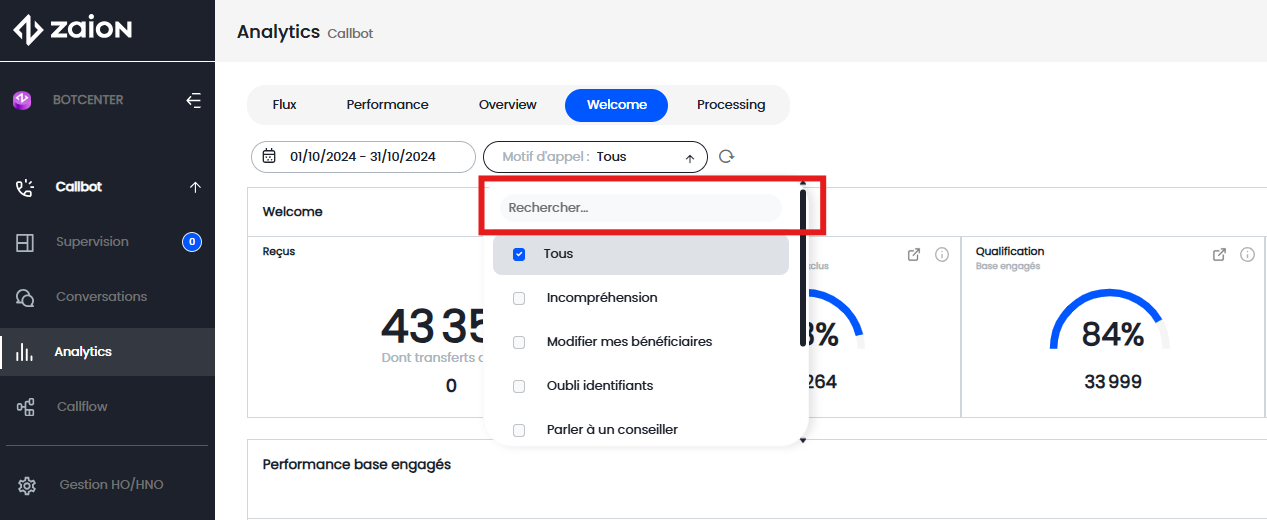This screenshot has height=520, width=1267.
Task: Switch to the Performance tab
Action: (x=387, y=105)
